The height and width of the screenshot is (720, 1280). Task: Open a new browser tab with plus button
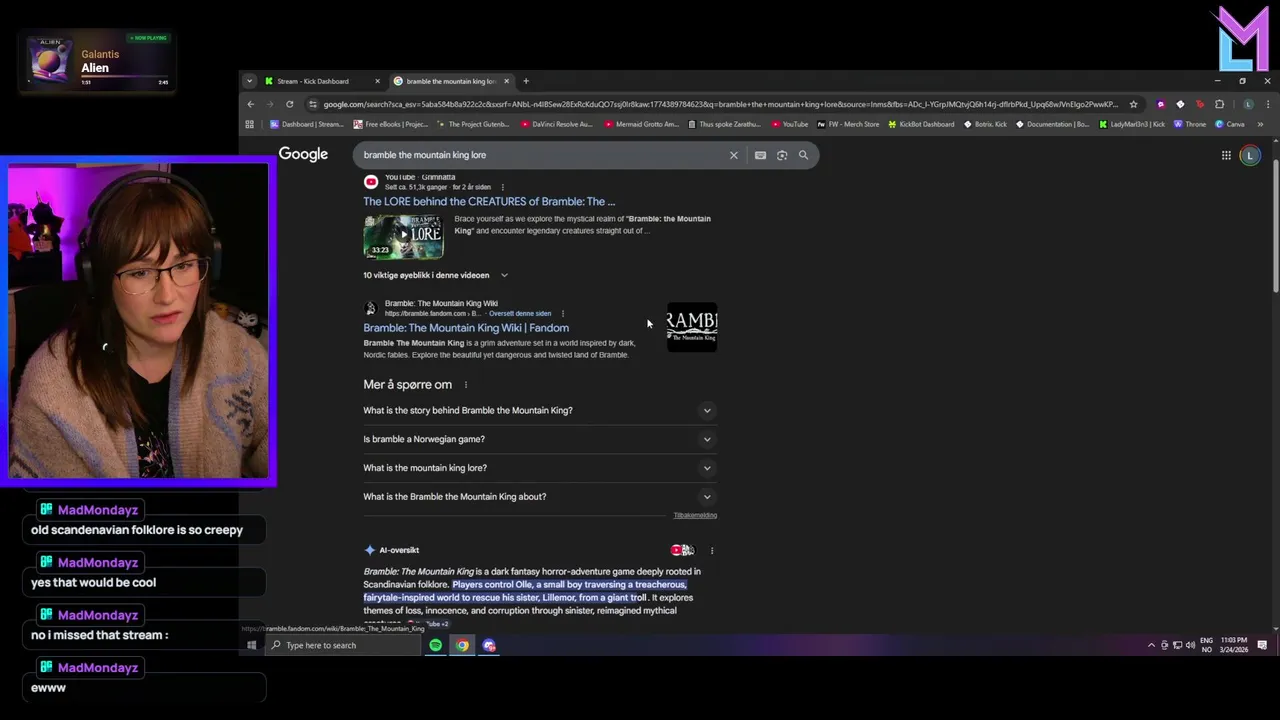click(526, 81)
